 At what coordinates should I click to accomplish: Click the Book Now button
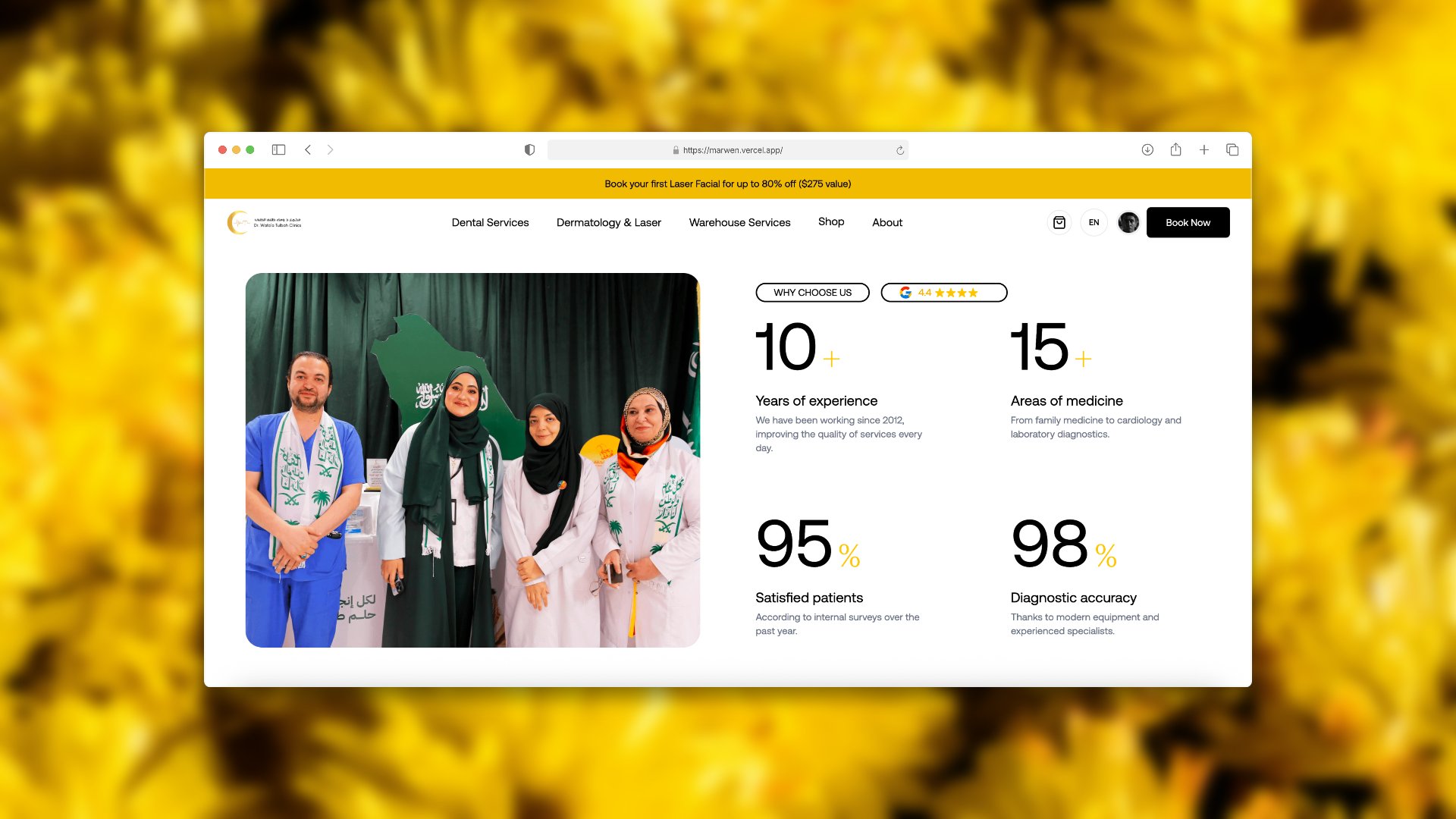pos(1188,222)
